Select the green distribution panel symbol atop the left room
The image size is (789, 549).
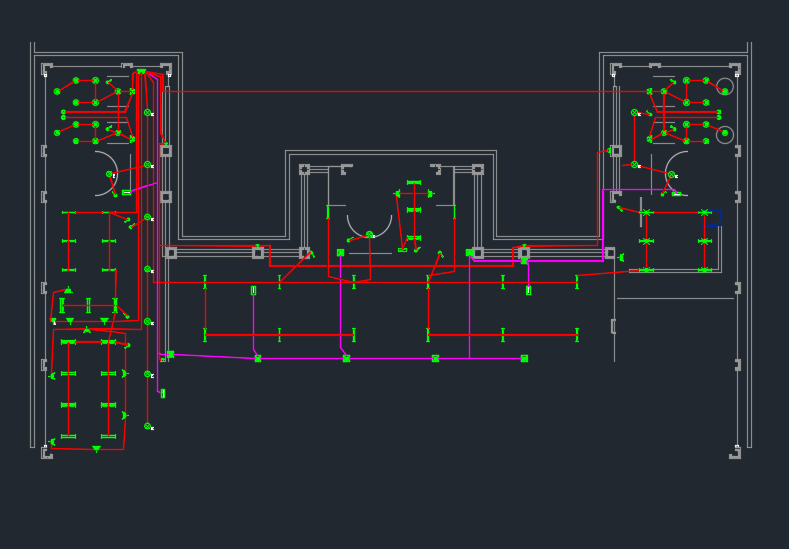(141, 71)
